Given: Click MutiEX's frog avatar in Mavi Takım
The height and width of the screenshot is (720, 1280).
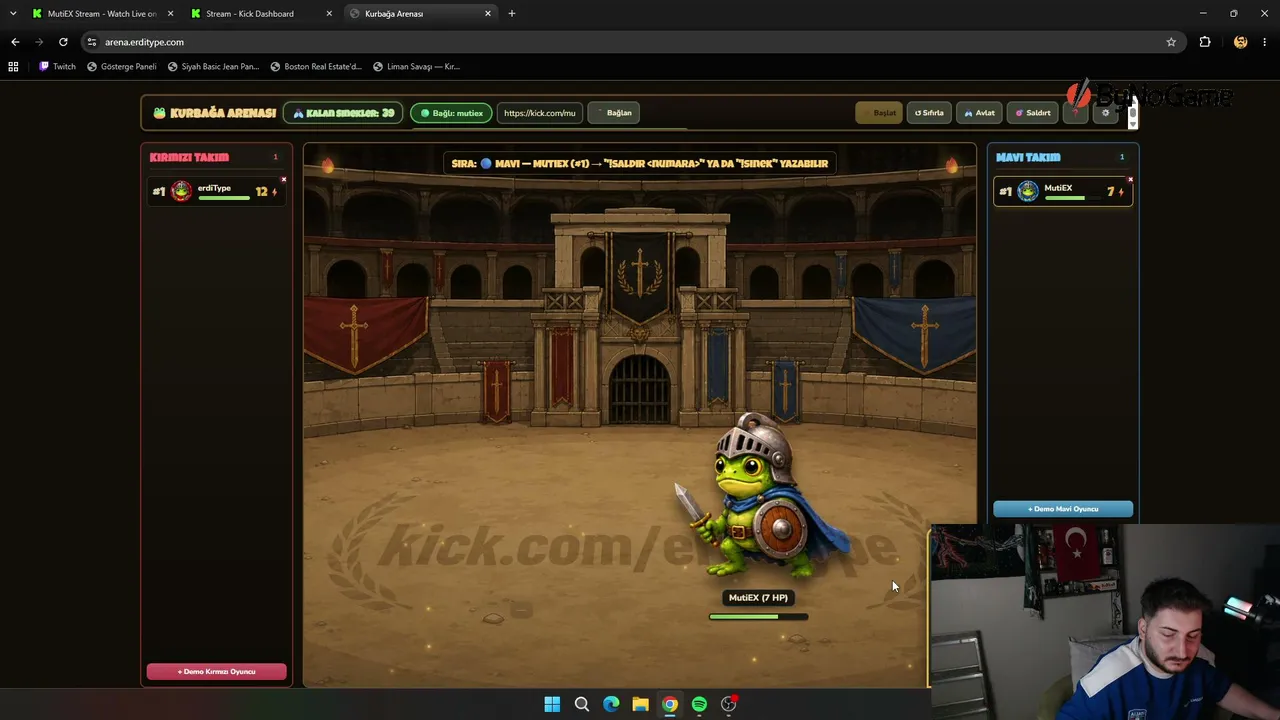Looking at the screenshot, I should (x=1028, y=191).
